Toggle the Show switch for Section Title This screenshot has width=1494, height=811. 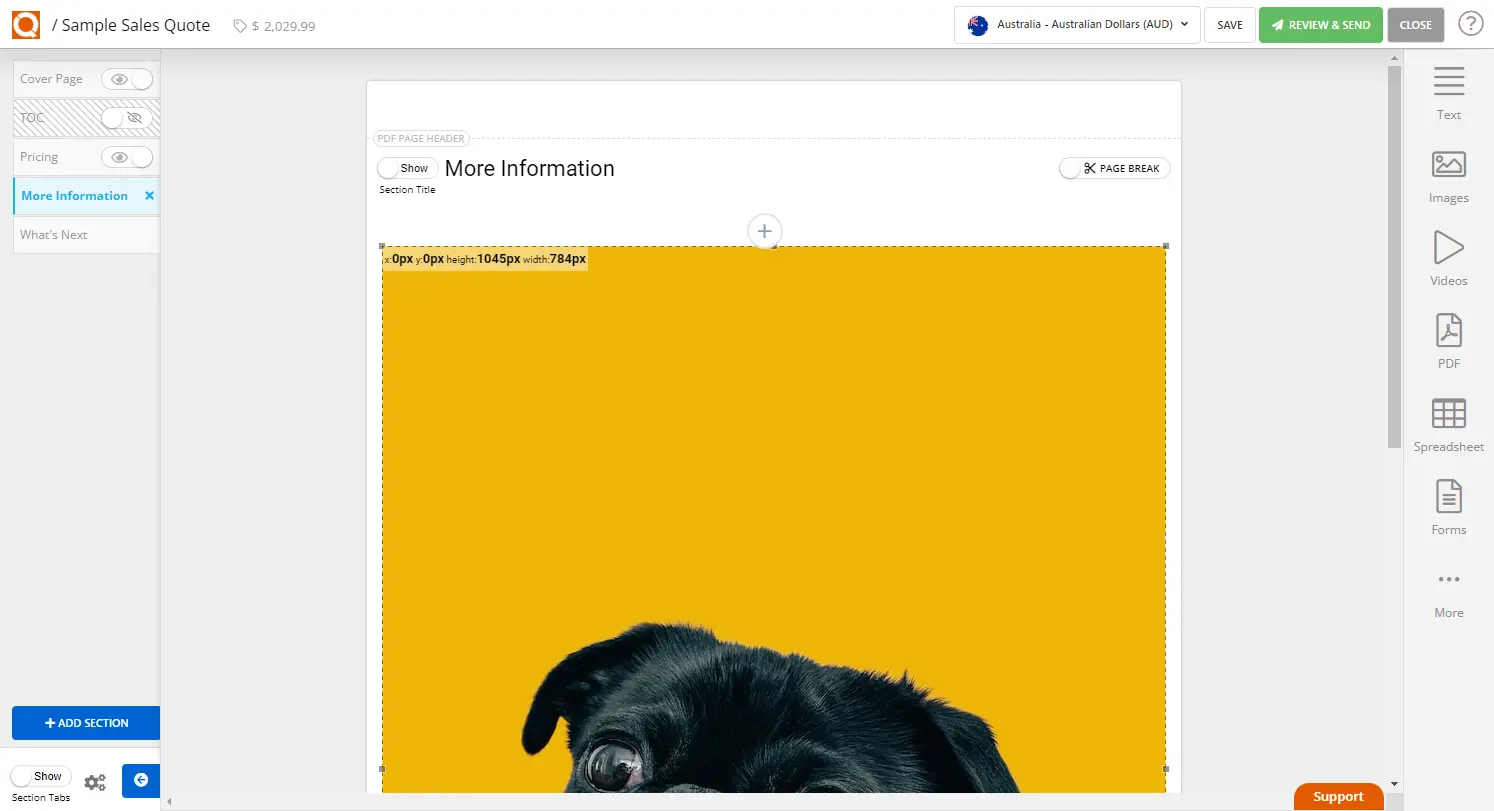tap(406, 168)
